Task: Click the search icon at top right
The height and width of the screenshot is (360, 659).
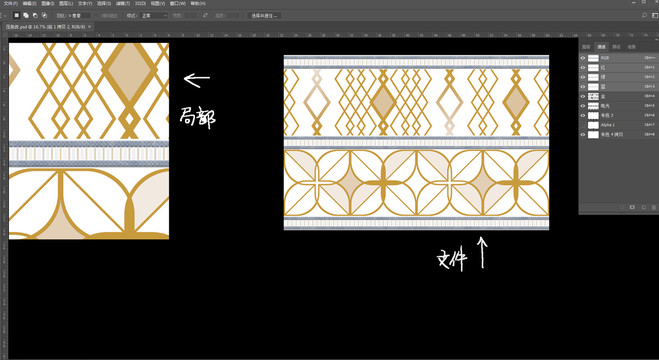Action: point(645,16)
